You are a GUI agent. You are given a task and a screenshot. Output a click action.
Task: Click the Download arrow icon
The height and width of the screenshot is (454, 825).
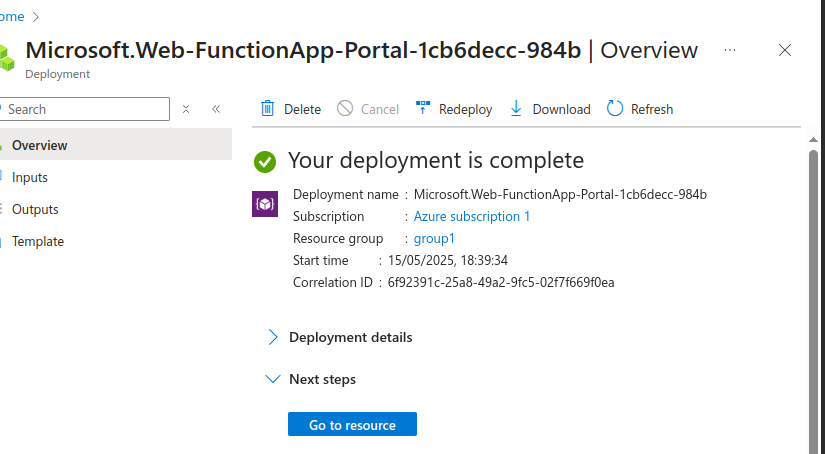point(516,109)
